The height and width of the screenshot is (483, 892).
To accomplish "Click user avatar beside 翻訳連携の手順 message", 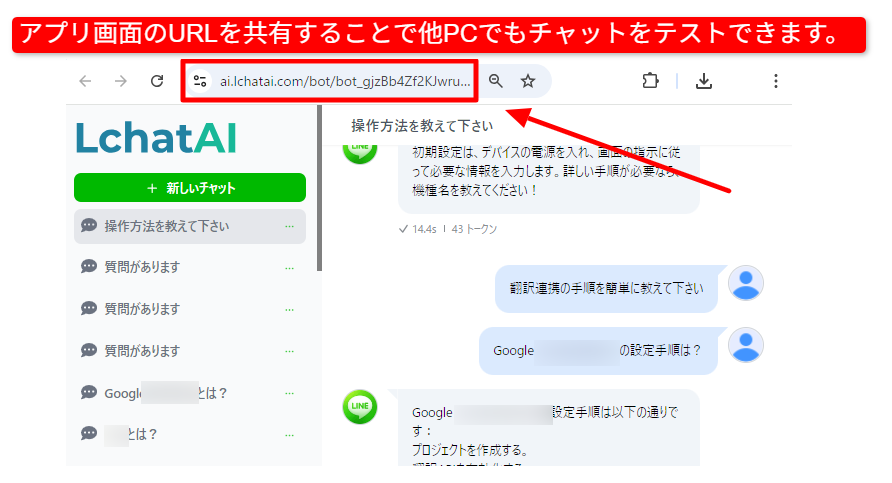I will [x=746, y=285].
